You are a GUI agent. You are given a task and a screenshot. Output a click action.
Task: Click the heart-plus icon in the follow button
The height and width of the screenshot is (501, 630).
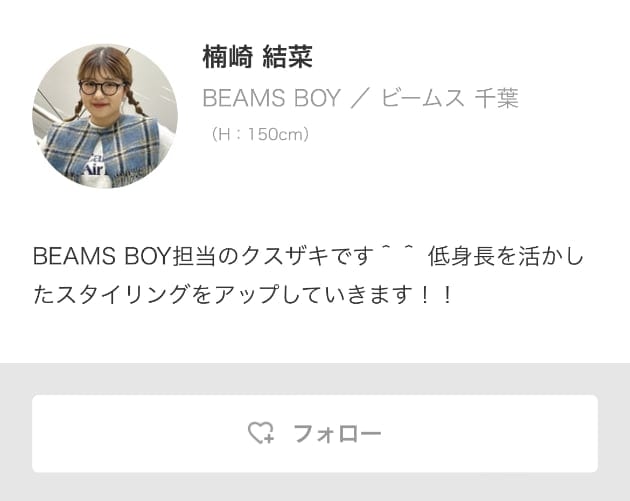(x=261, y=433)
